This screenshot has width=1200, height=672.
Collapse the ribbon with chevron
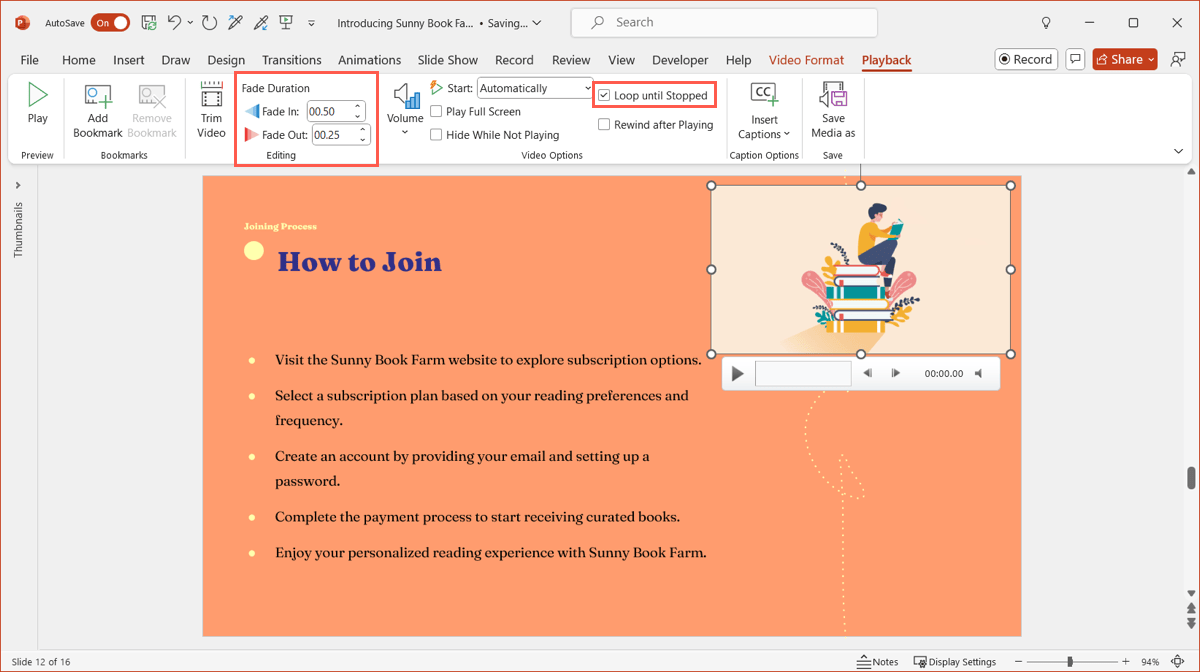[1178, 151]
